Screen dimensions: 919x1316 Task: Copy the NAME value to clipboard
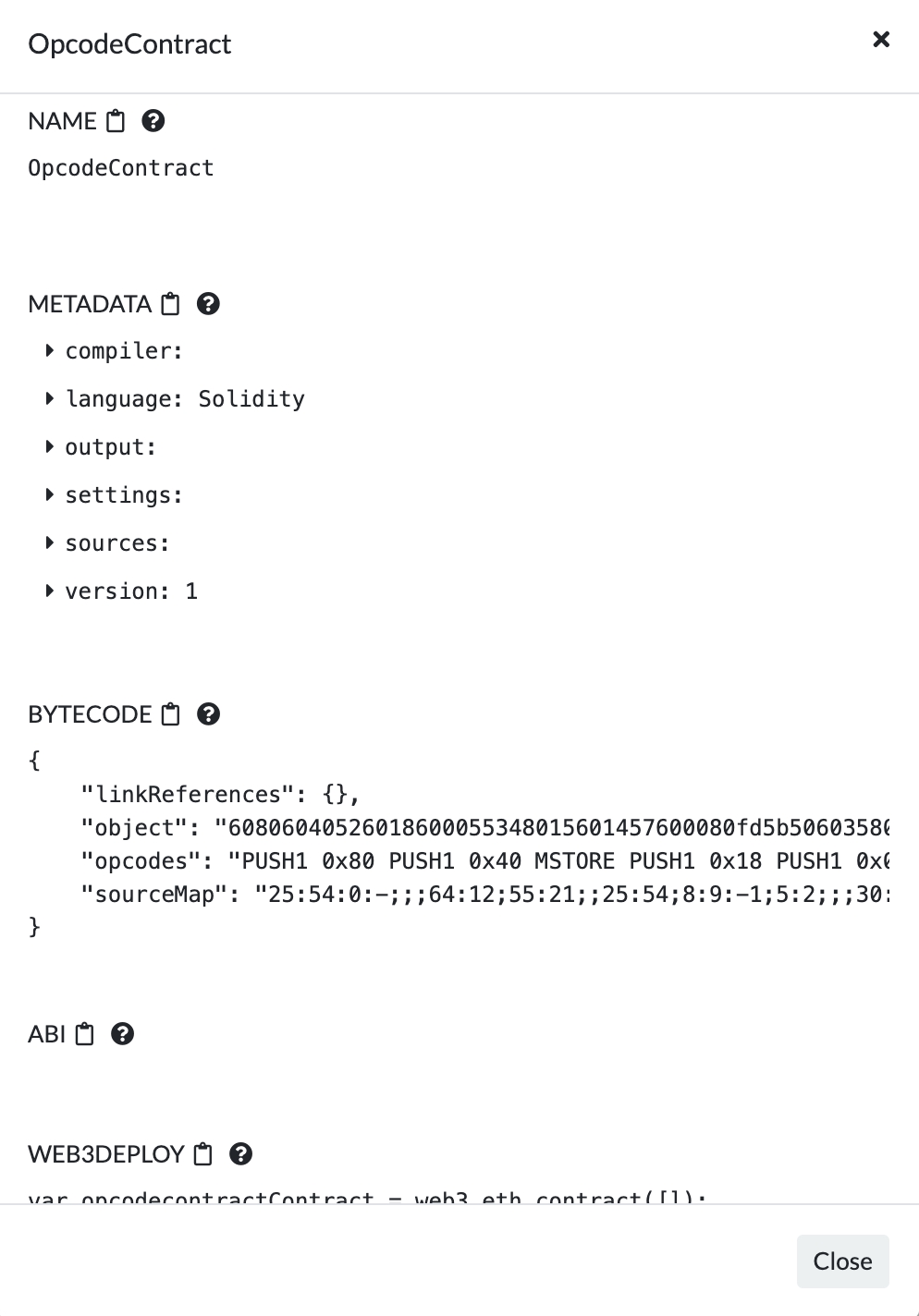tap(116, 121)
